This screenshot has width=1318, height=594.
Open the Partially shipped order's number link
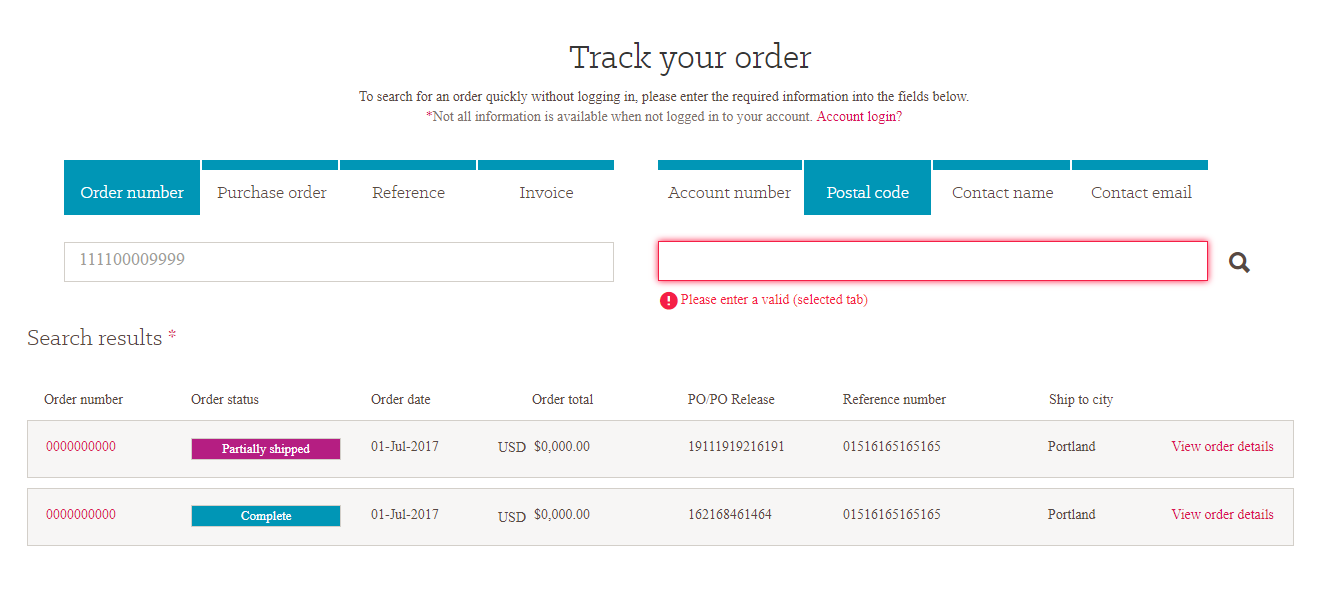coord(81,446)
